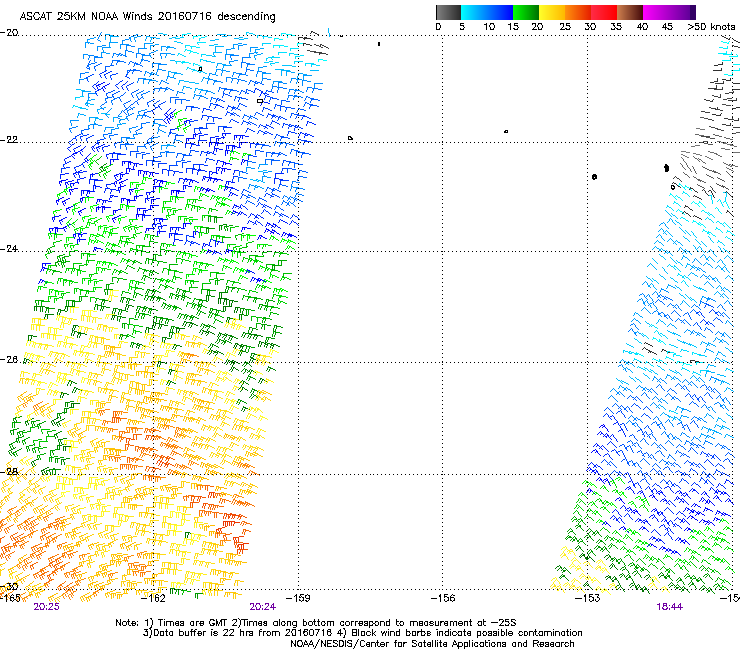Click the 'Times are GMT' note line
This screenshot has width=740, height=650.
[316, 623]
